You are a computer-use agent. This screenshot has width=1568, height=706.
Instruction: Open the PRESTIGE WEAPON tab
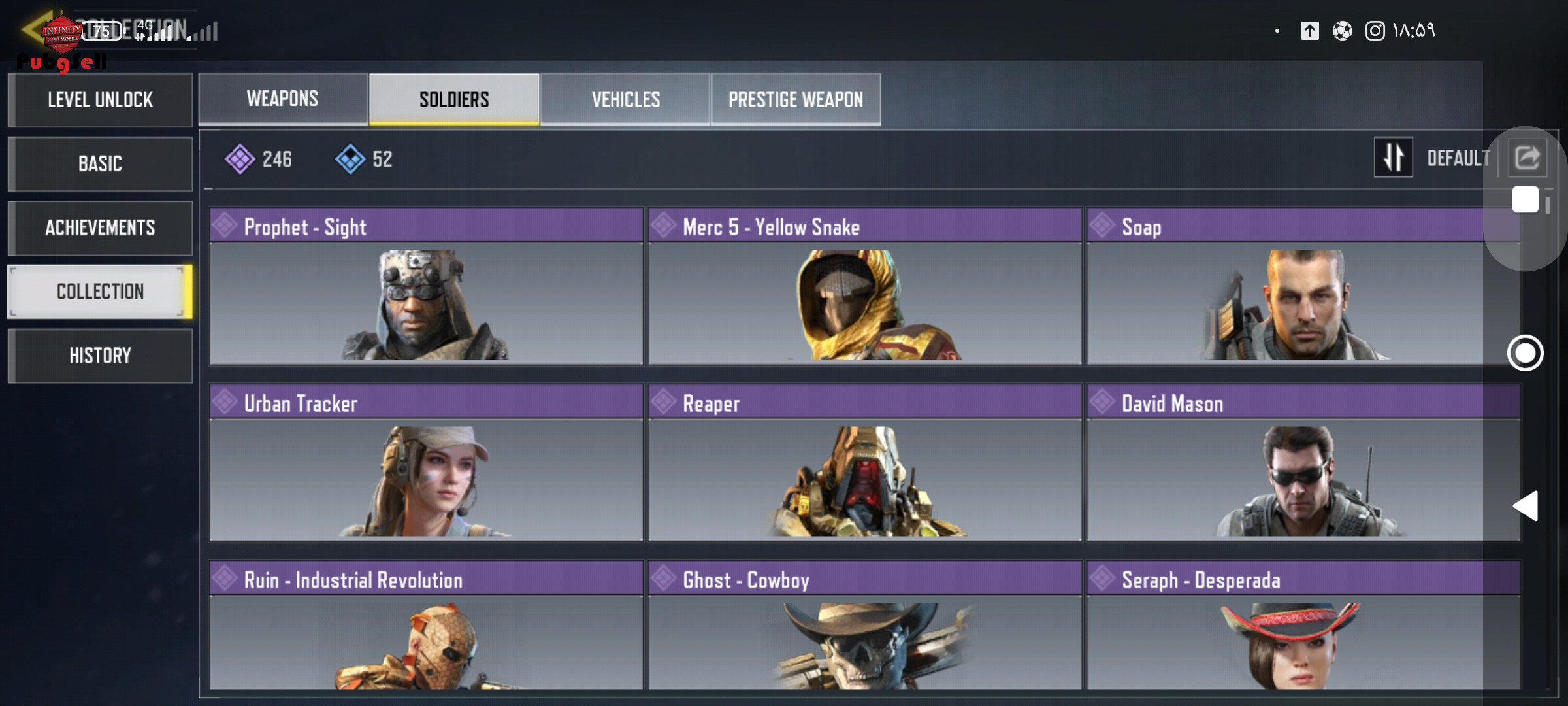(796, 99)
